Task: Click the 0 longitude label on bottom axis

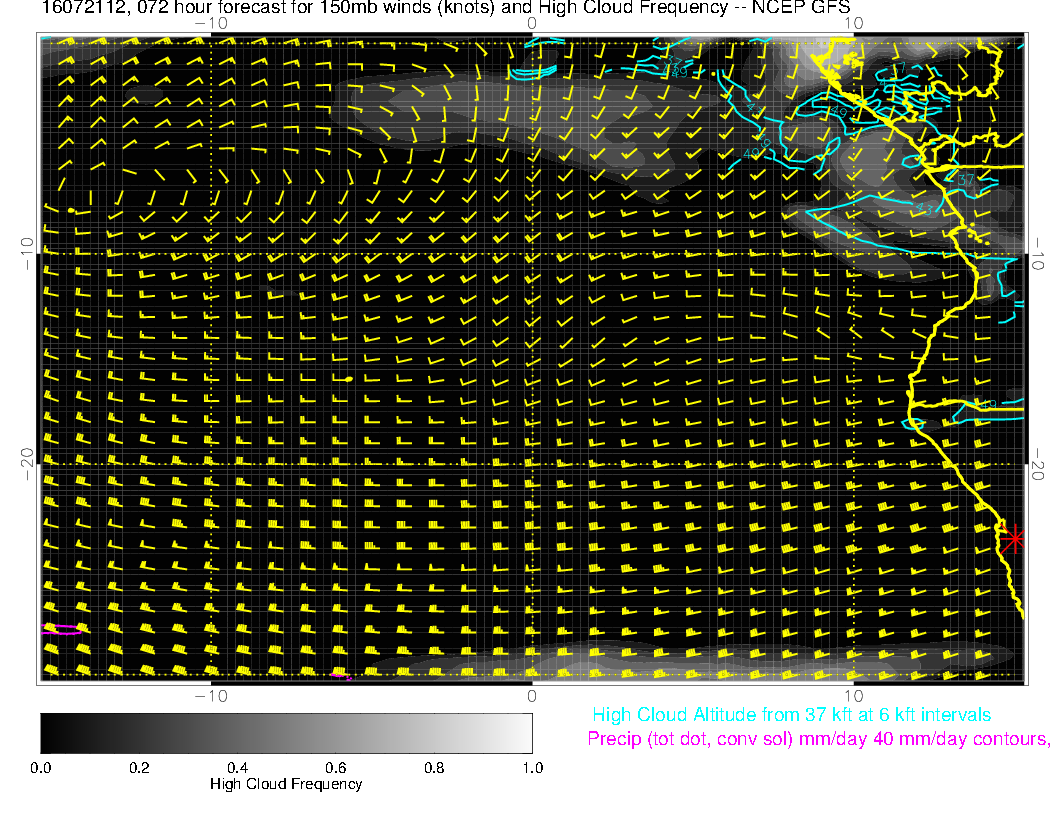Action: point(532,694)
